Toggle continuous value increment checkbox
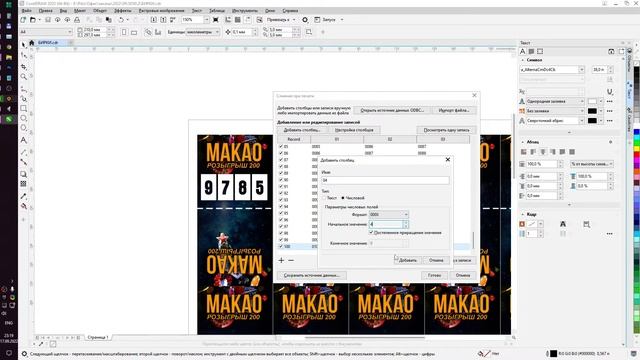This screenshot has width=640, height=360. pyautogui.click(x=371, y=232)
